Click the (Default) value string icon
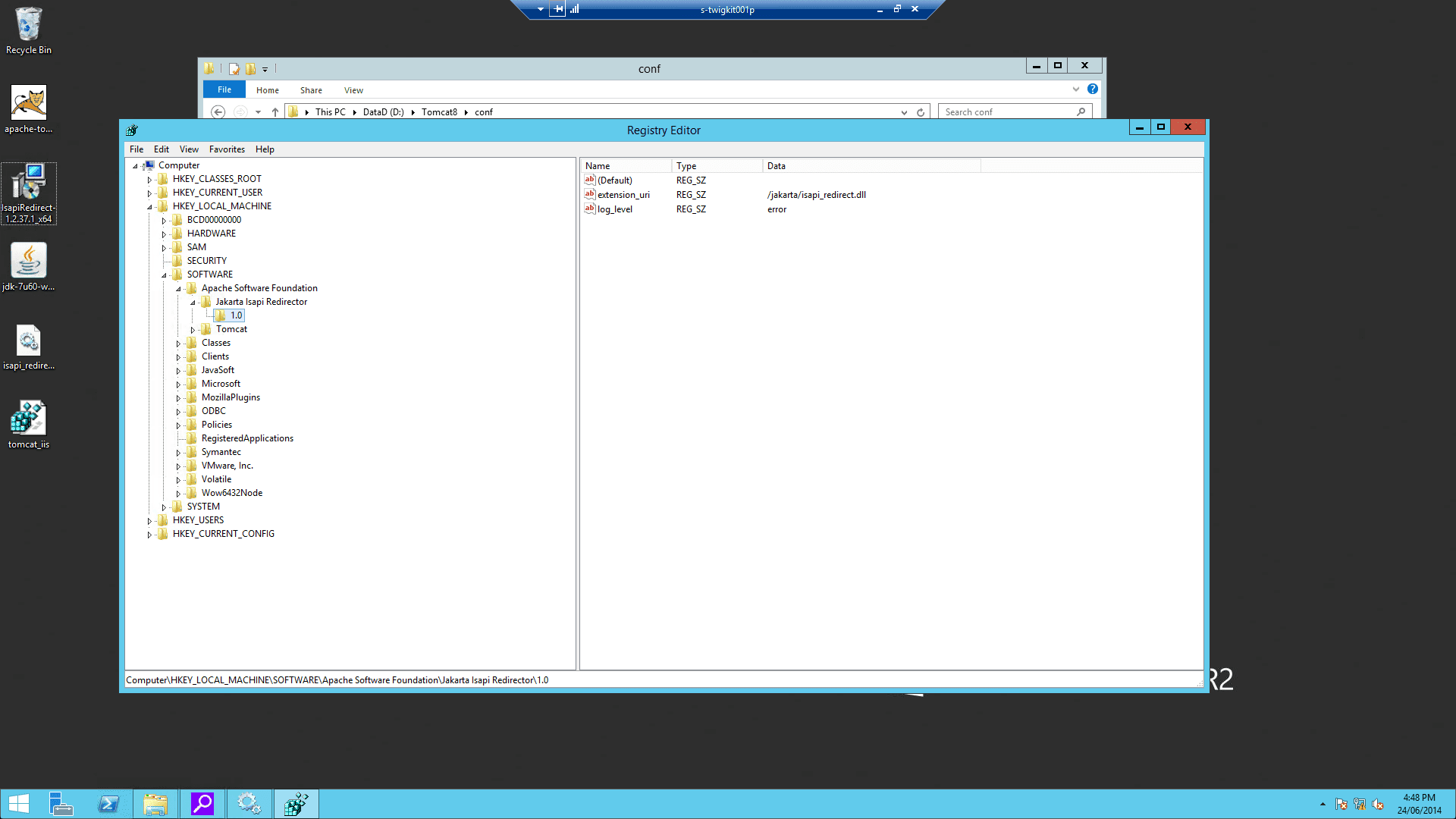 point(590,180)
